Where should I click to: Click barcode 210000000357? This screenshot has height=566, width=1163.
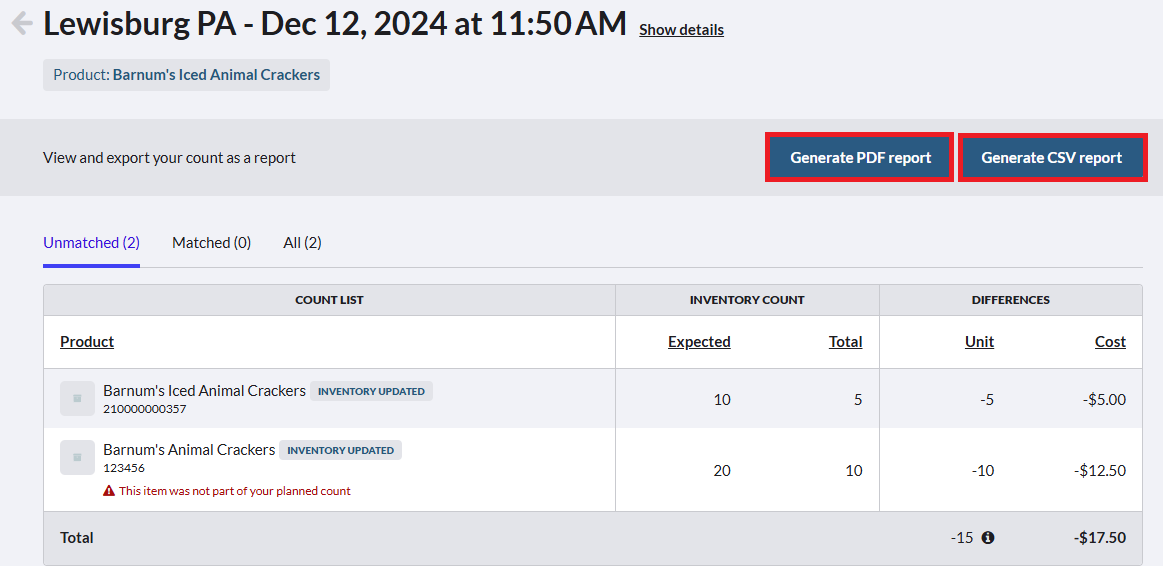145,409
